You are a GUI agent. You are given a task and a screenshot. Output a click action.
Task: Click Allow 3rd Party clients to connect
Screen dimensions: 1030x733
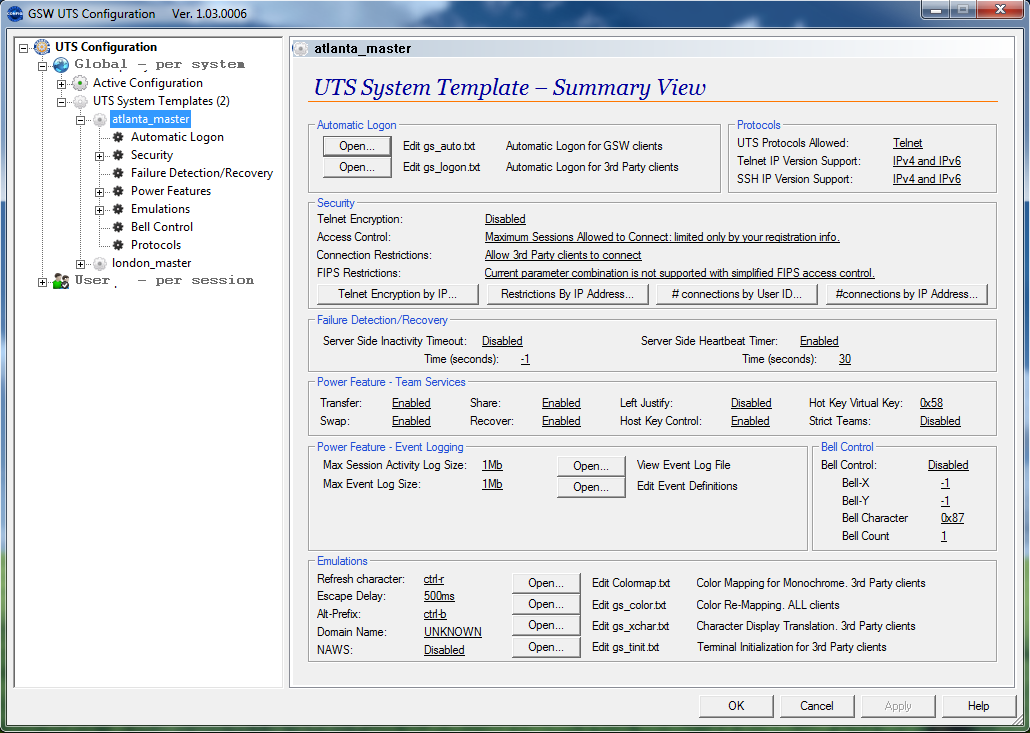(563, 255)
